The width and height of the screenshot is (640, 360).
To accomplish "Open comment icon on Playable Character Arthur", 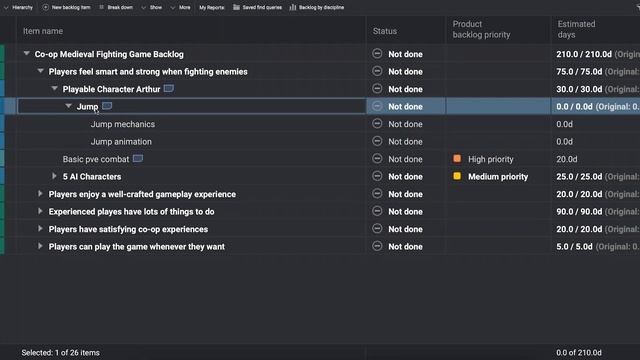I will (169, 89).
